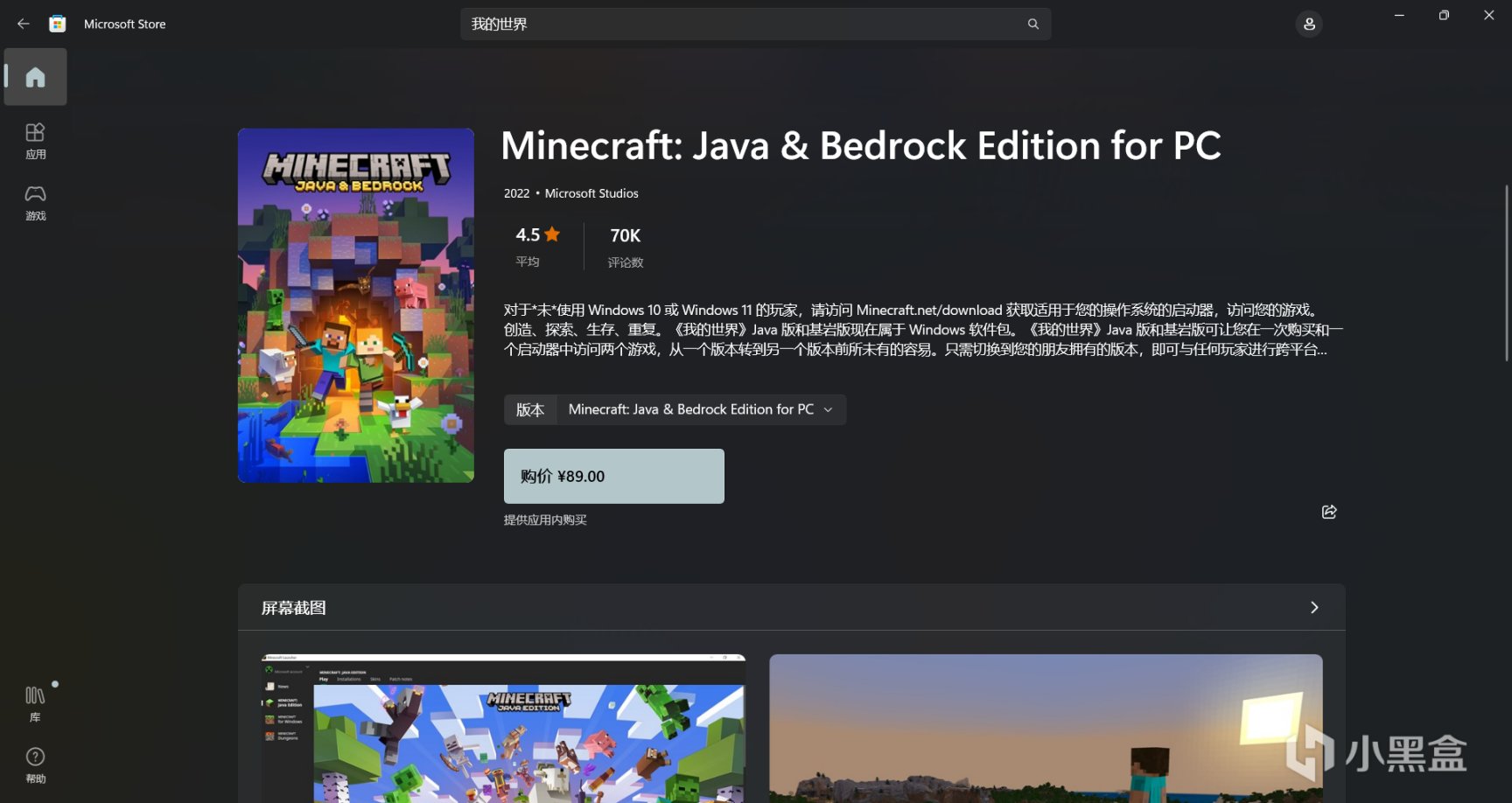Focus the search box with 我的世界

click(756, 24)
